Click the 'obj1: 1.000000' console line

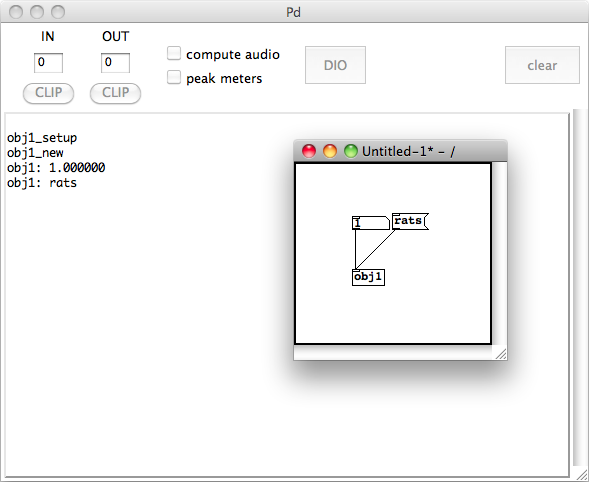[x=56, y=168]
